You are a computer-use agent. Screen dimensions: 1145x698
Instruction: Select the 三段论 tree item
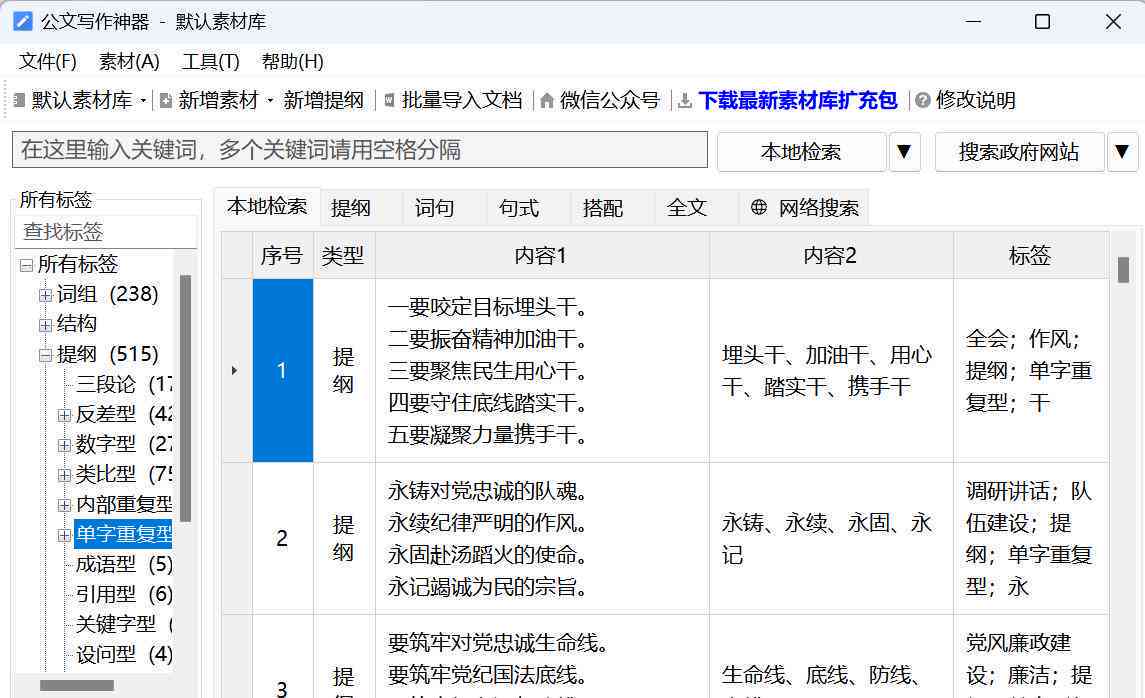(124, 385)
